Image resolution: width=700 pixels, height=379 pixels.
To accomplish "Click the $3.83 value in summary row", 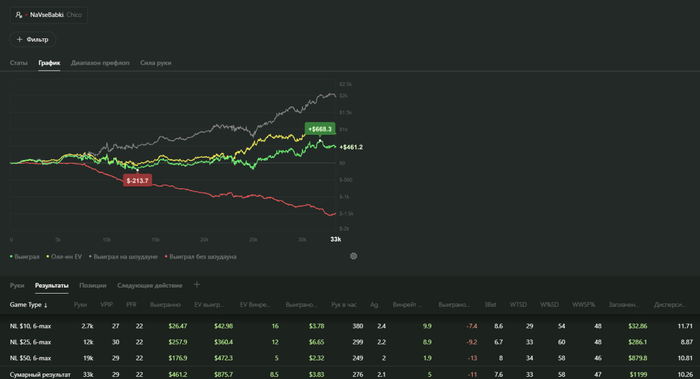I will click(317, 375).
